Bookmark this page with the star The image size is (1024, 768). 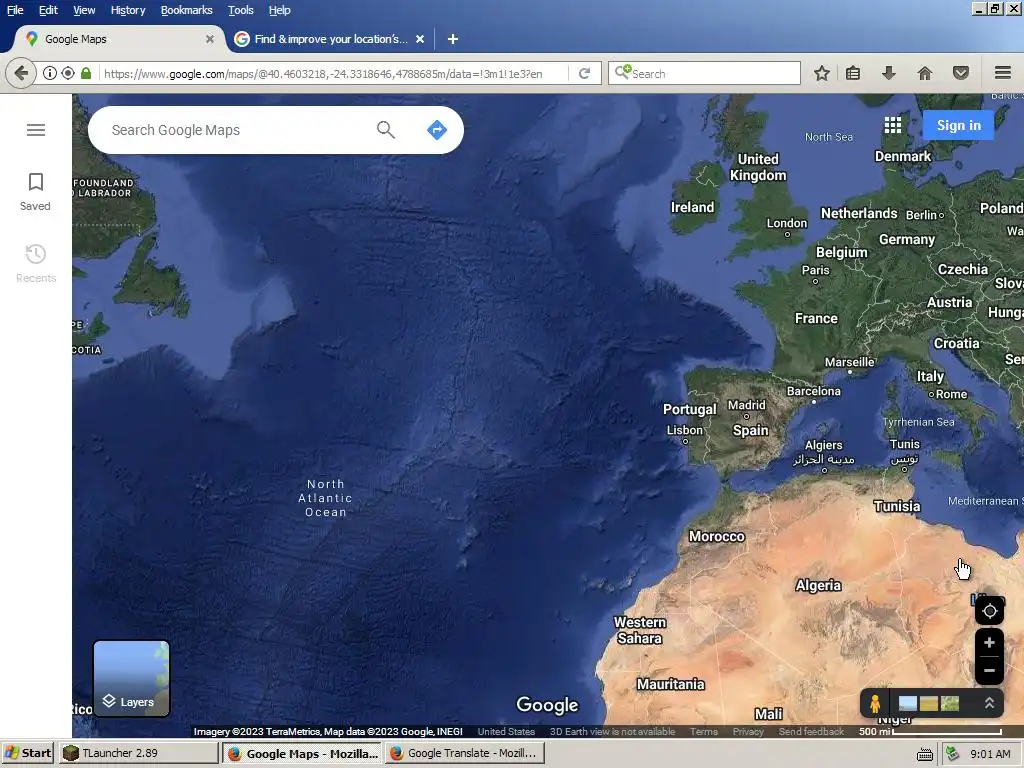pyautogui.click(x=822, y=73)
